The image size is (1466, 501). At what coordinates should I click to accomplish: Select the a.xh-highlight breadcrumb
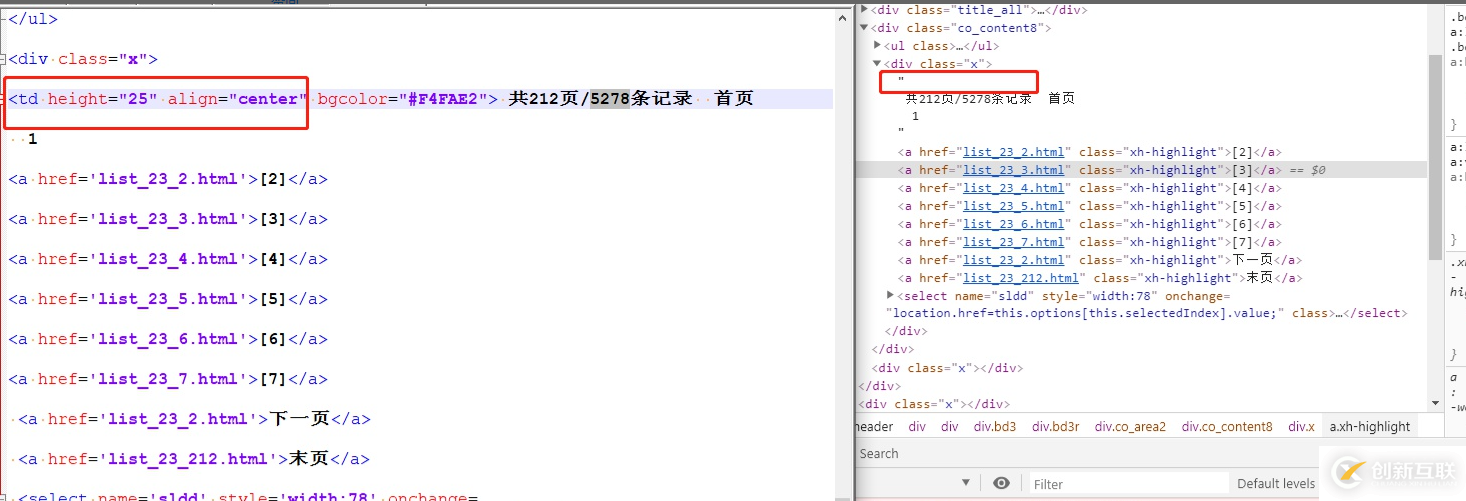1369,427
